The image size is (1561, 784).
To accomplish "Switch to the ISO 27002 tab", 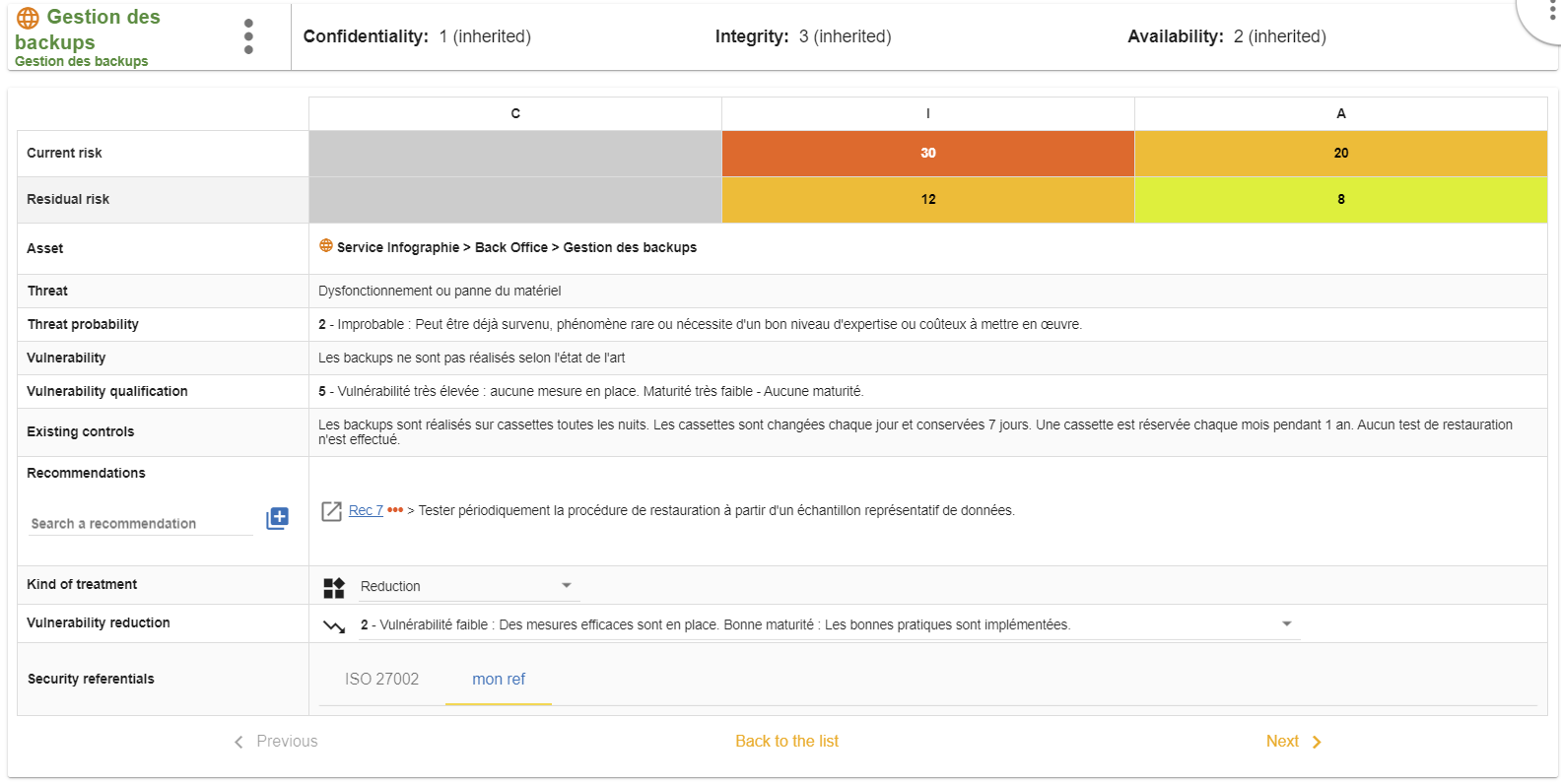I will pyautogui.click(x=381, y=679).
